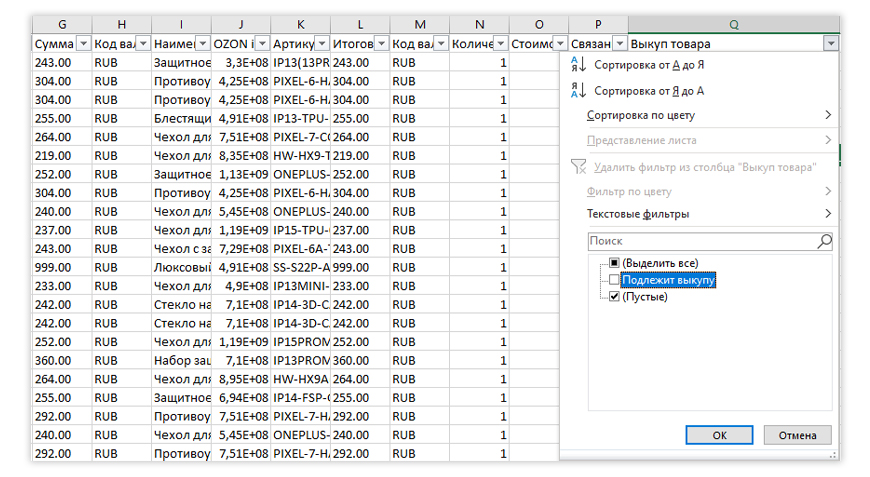Open the filter dropdown for "Стоимс" column
This screenshot has width=870, height=477.
click(561, 44)
